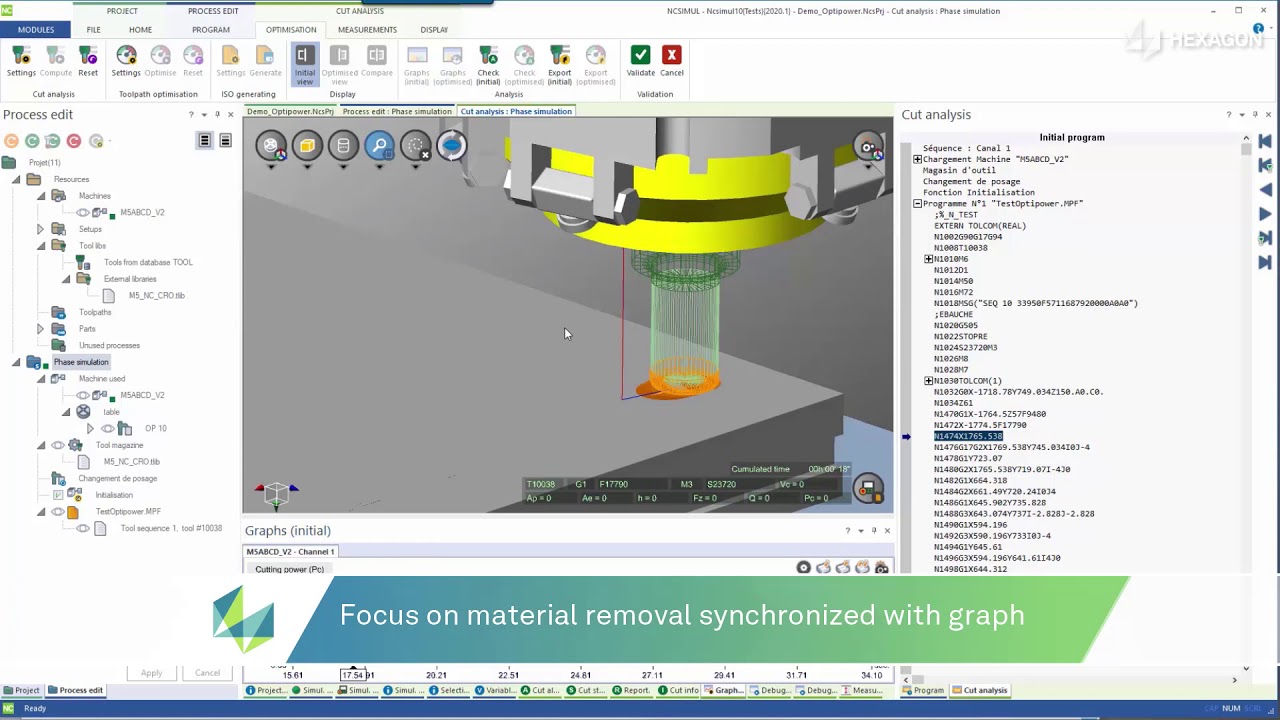Click the Process edit button in bottom bar

(74, 690)
